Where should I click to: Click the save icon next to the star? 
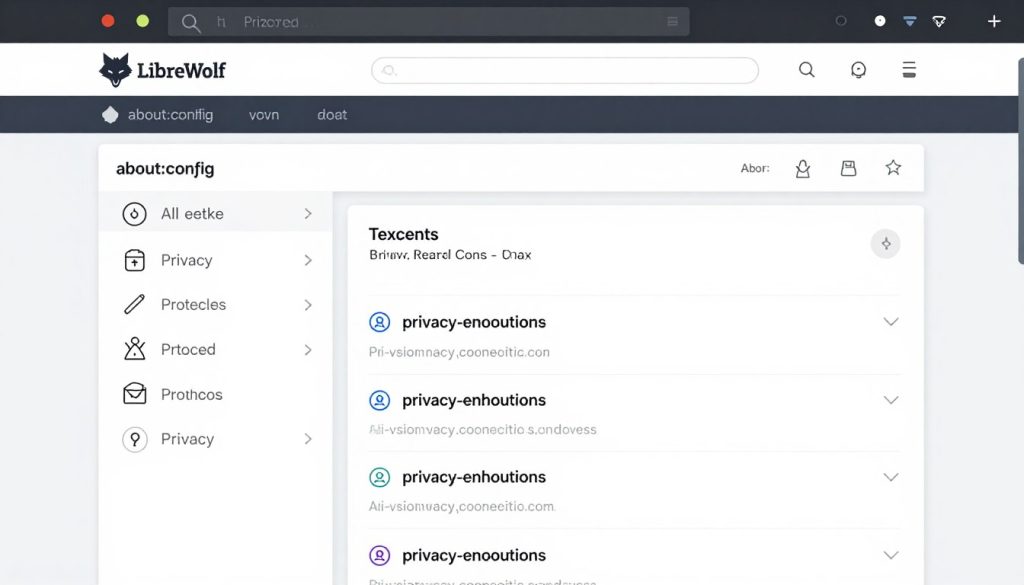[x=848, y=168]
